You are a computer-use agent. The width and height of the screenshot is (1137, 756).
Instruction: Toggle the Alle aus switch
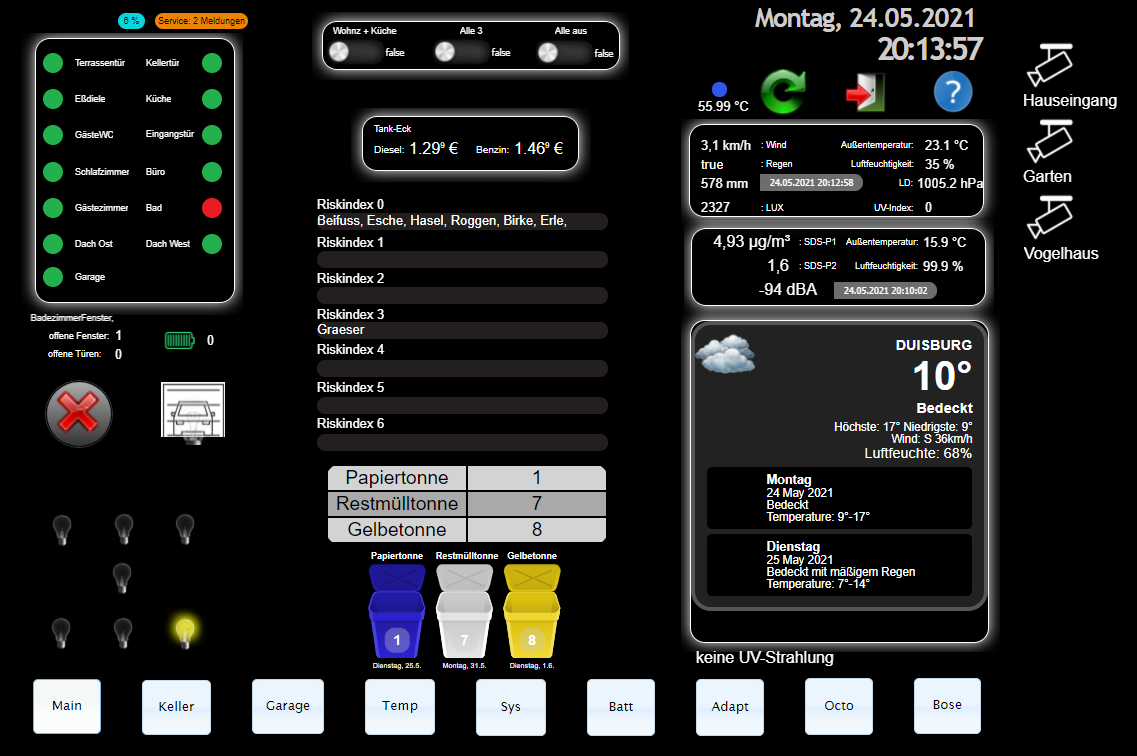coord(564,52)
